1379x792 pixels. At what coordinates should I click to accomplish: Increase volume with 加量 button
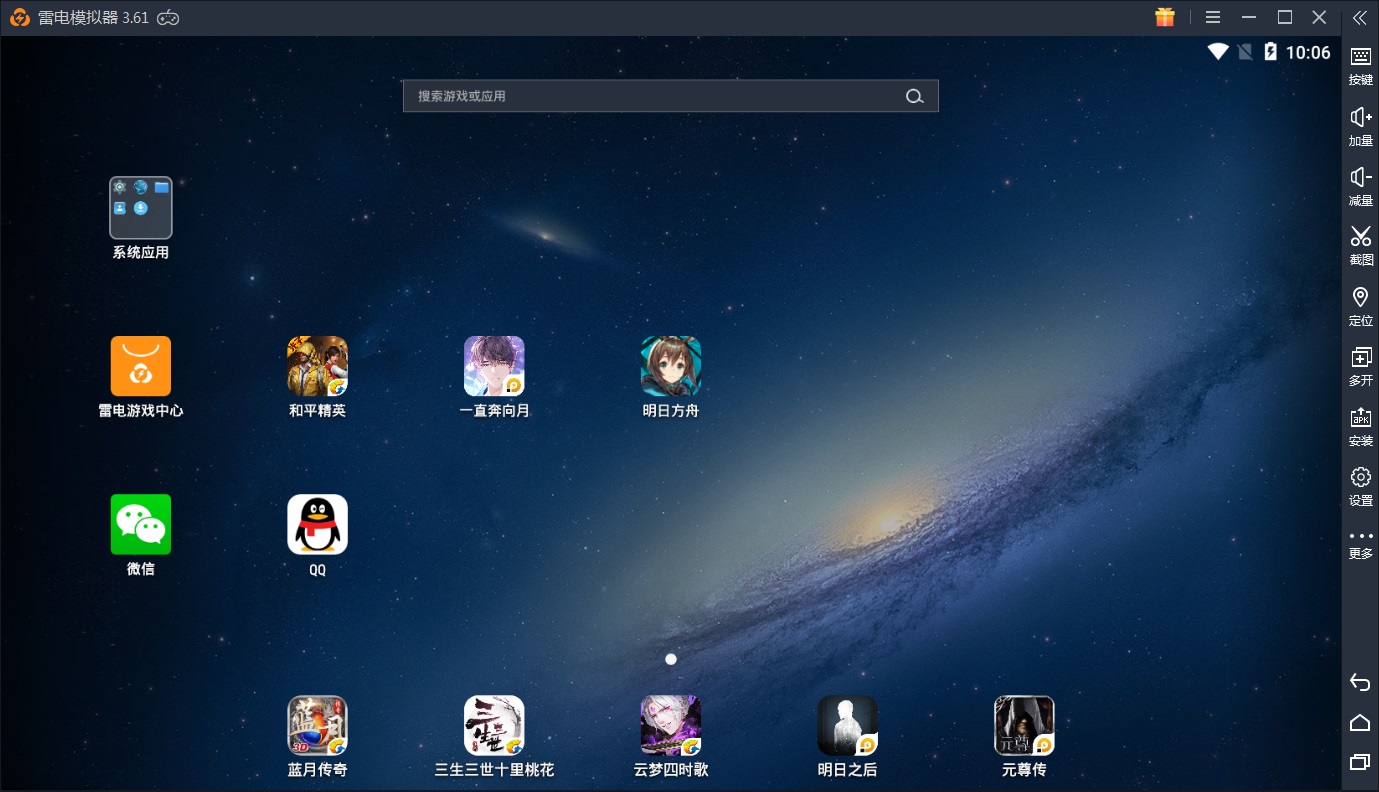[x=1360, y=125]
